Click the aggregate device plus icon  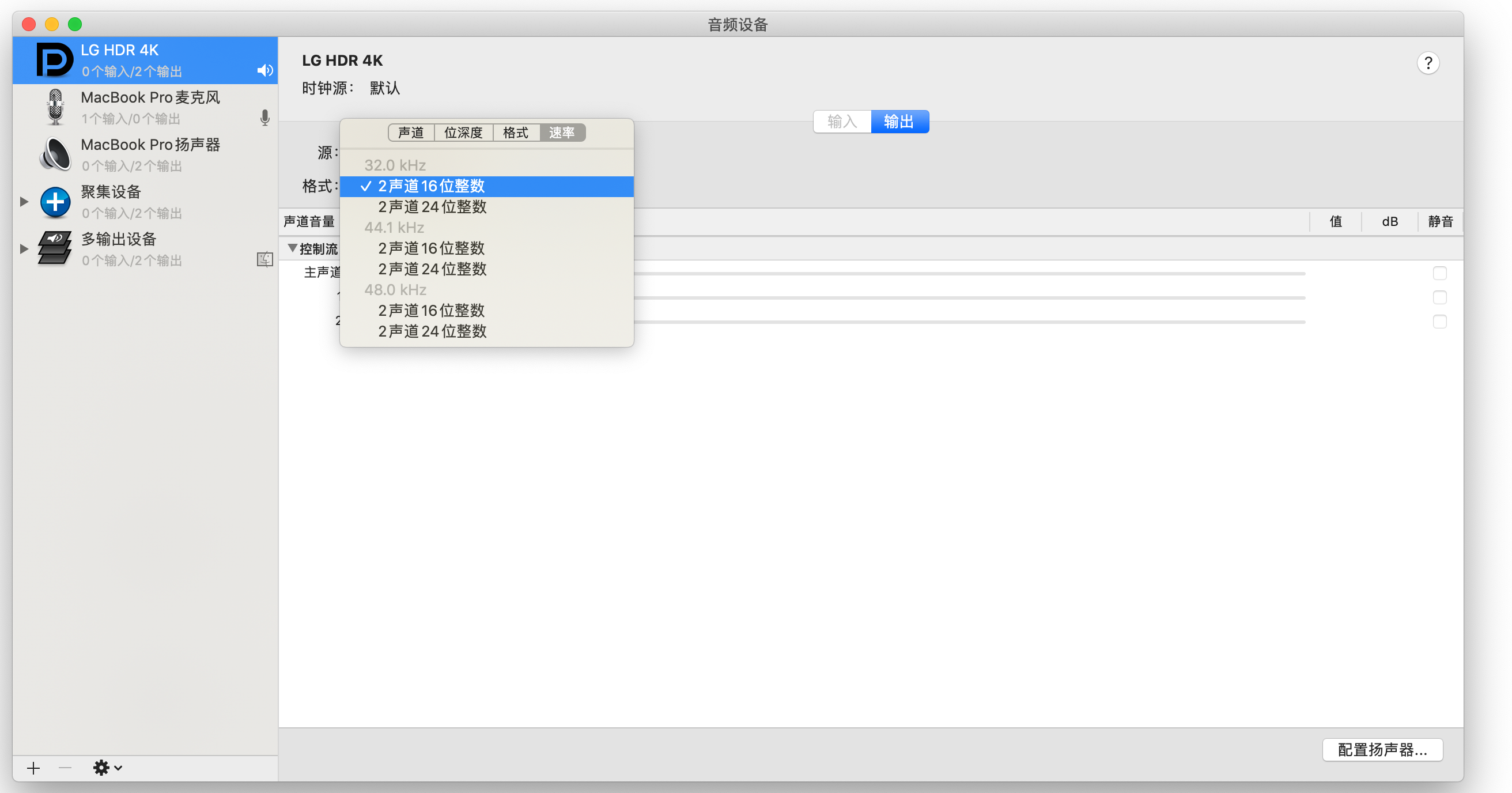pyautogui.click(x=55, y=202)
